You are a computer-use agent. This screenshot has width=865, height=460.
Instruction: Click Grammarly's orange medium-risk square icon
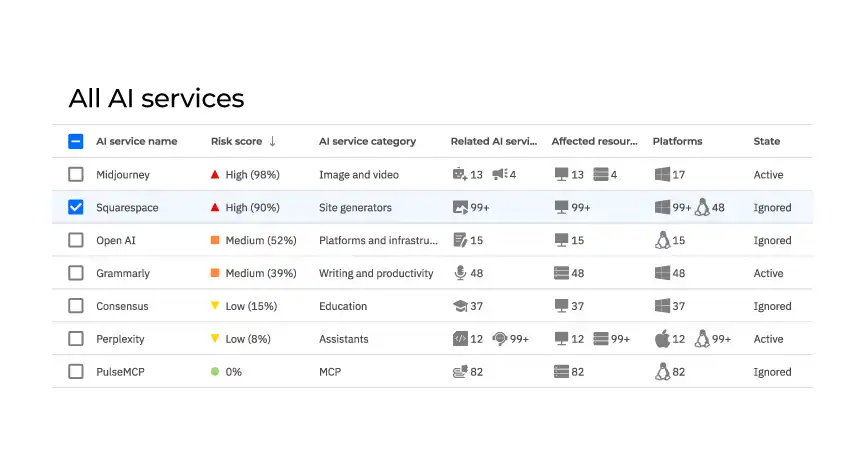click(x=215, y=273)
